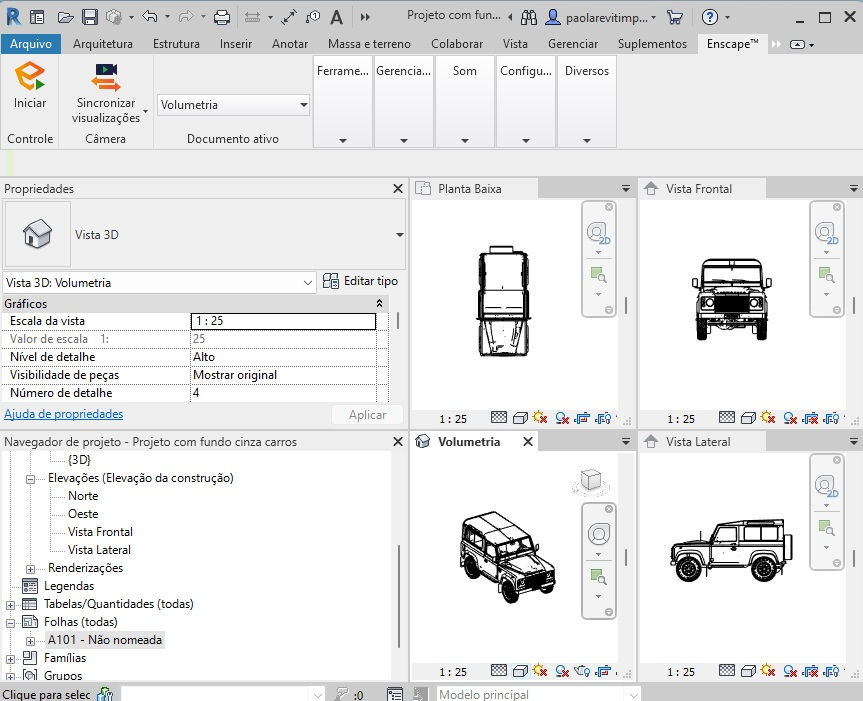Open a project with the folder icon
Viewport: 863px width, 701px height.
[65, 18]
